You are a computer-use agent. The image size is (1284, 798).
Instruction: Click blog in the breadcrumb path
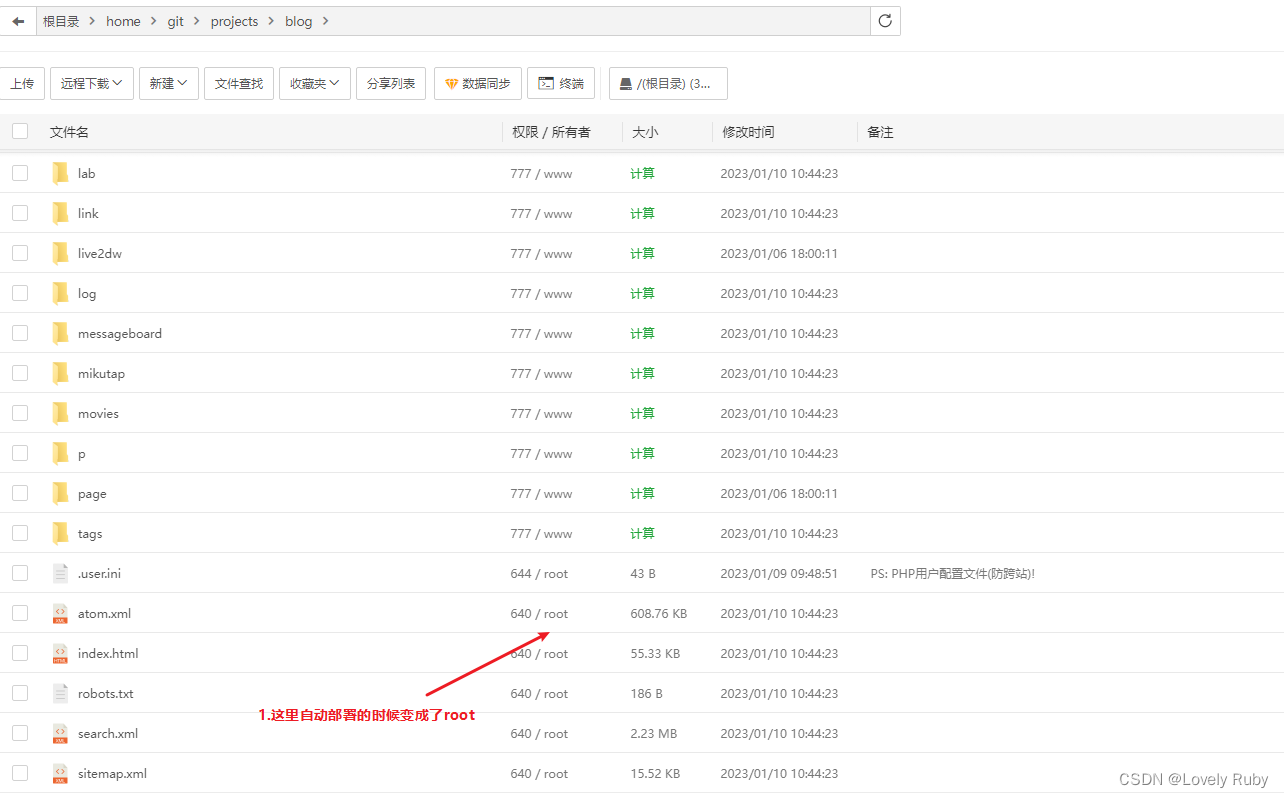[298, 21]
